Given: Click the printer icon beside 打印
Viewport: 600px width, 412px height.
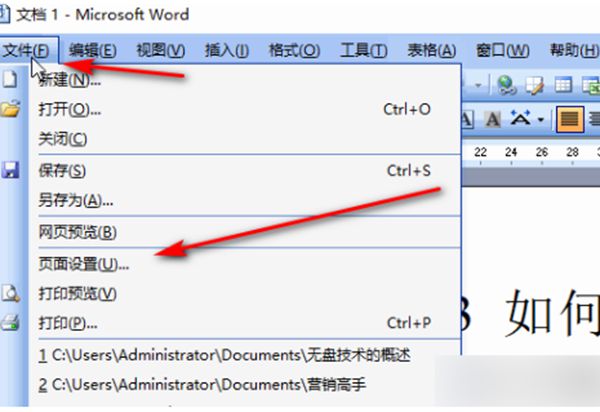Looking at the screenshot, I should 10,322.
